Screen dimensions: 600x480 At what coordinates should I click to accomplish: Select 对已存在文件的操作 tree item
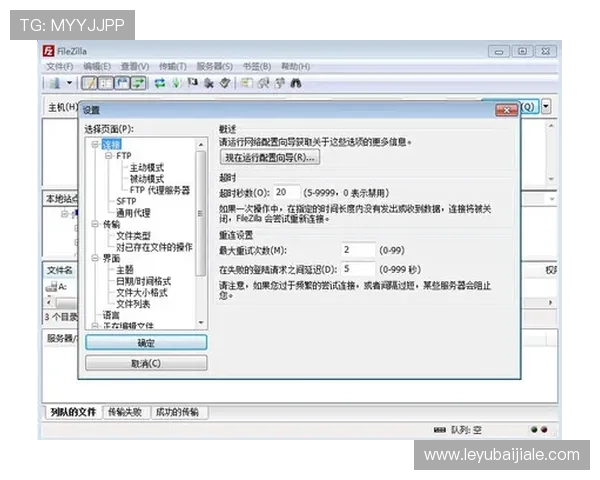tap(154, 247)
